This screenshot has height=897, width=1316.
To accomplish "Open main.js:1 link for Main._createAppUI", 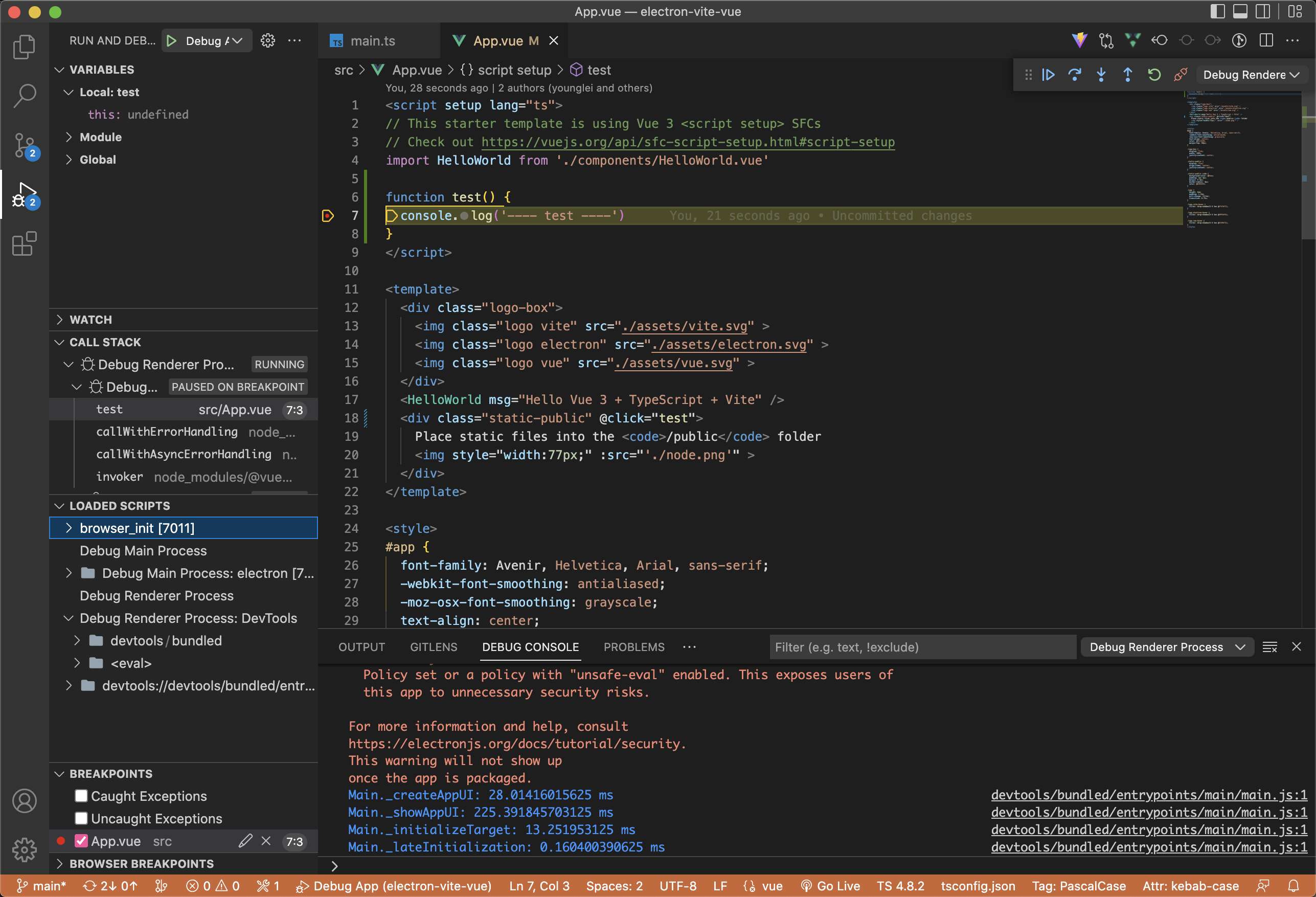I will tap(1149, 795).
